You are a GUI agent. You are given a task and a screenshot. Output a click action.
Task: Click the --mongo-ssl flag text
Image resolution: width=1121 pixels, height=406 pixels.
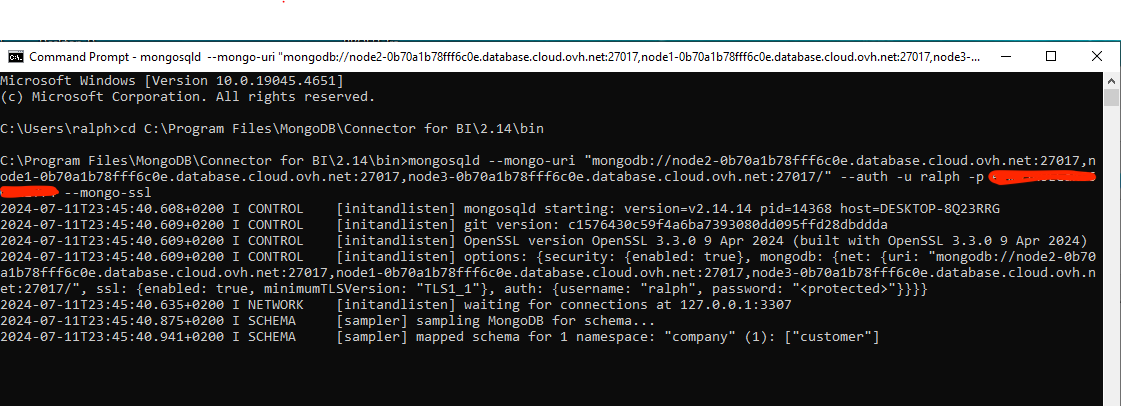[107, 192]
